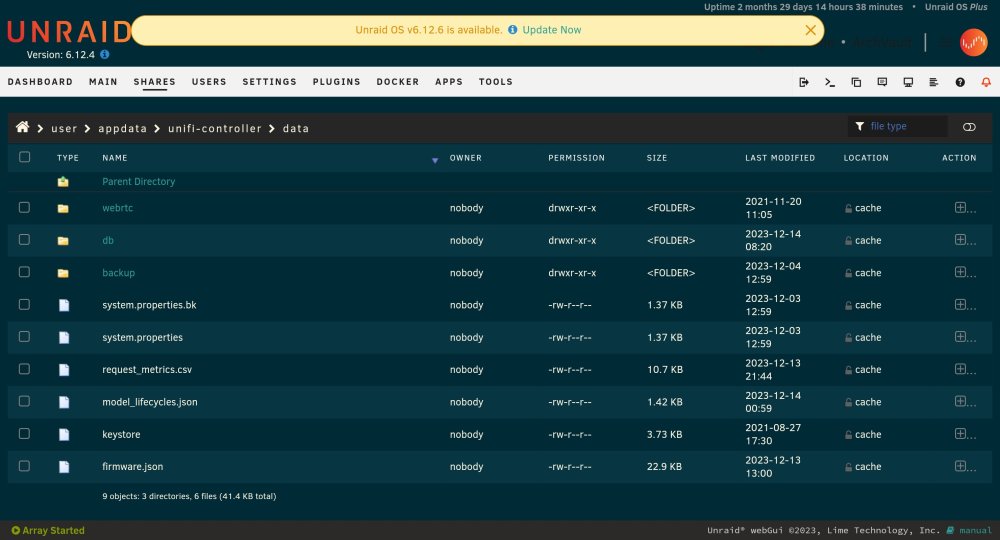
Task: Open the Docker menu tab
Action: coord(397,82)
